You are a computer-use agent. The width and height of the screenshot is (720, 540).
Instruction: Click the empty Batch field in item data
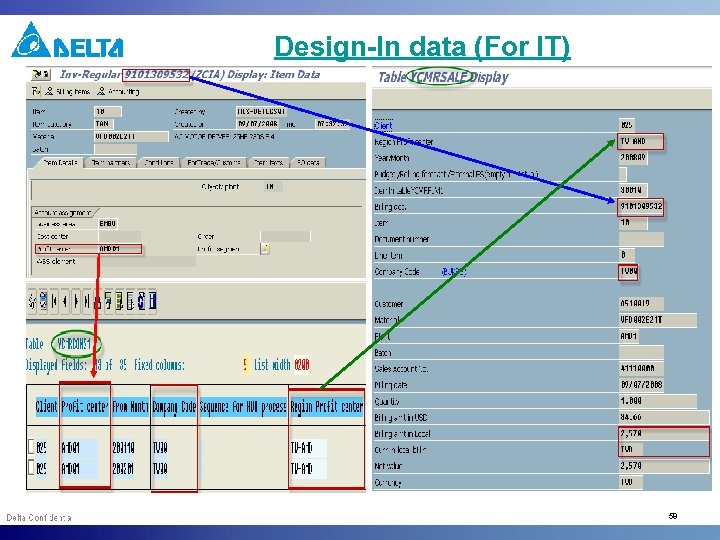tap(115, 149)
